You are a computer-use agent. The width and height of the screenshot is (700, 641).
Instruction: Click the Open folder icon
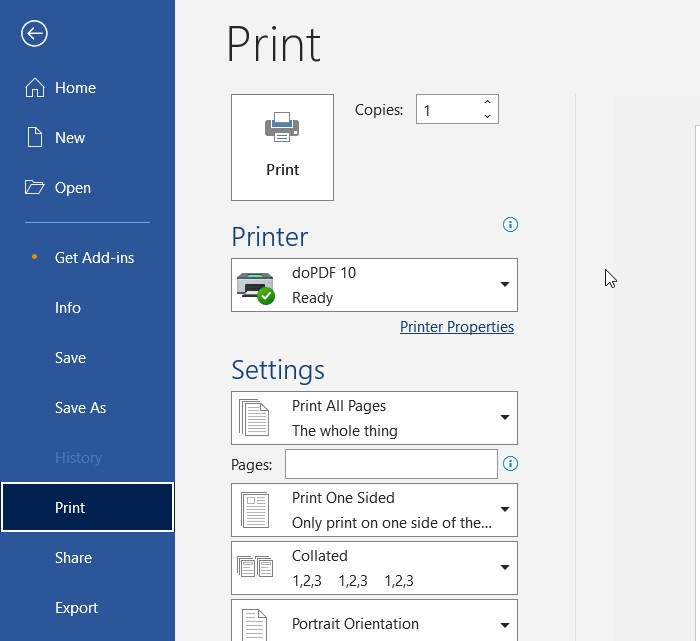(34, 187)
